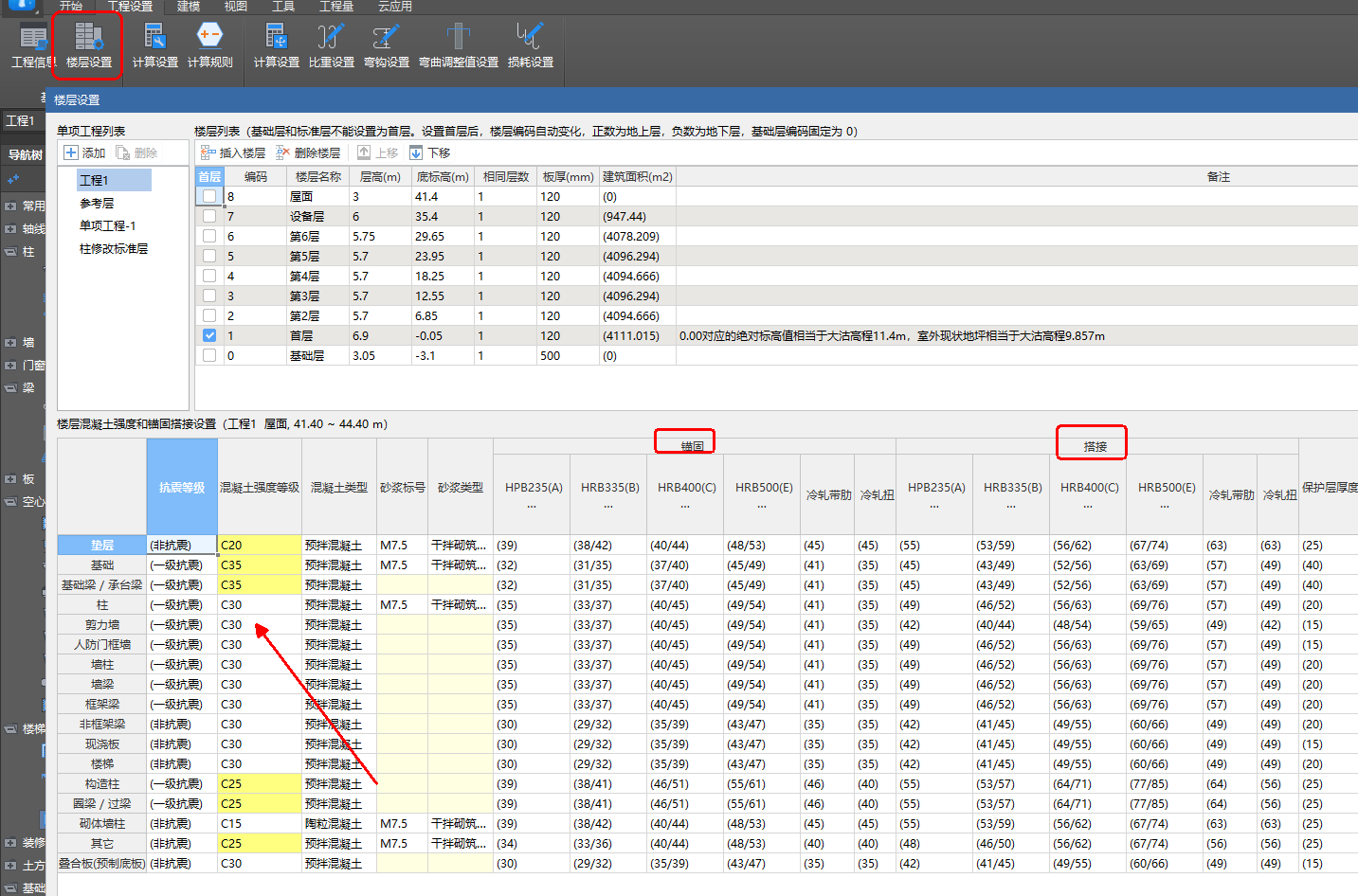Viewport: 1358px width, 896px height.
Task: Click 插入楼层 to insert a floor
Action: point(233,152)
